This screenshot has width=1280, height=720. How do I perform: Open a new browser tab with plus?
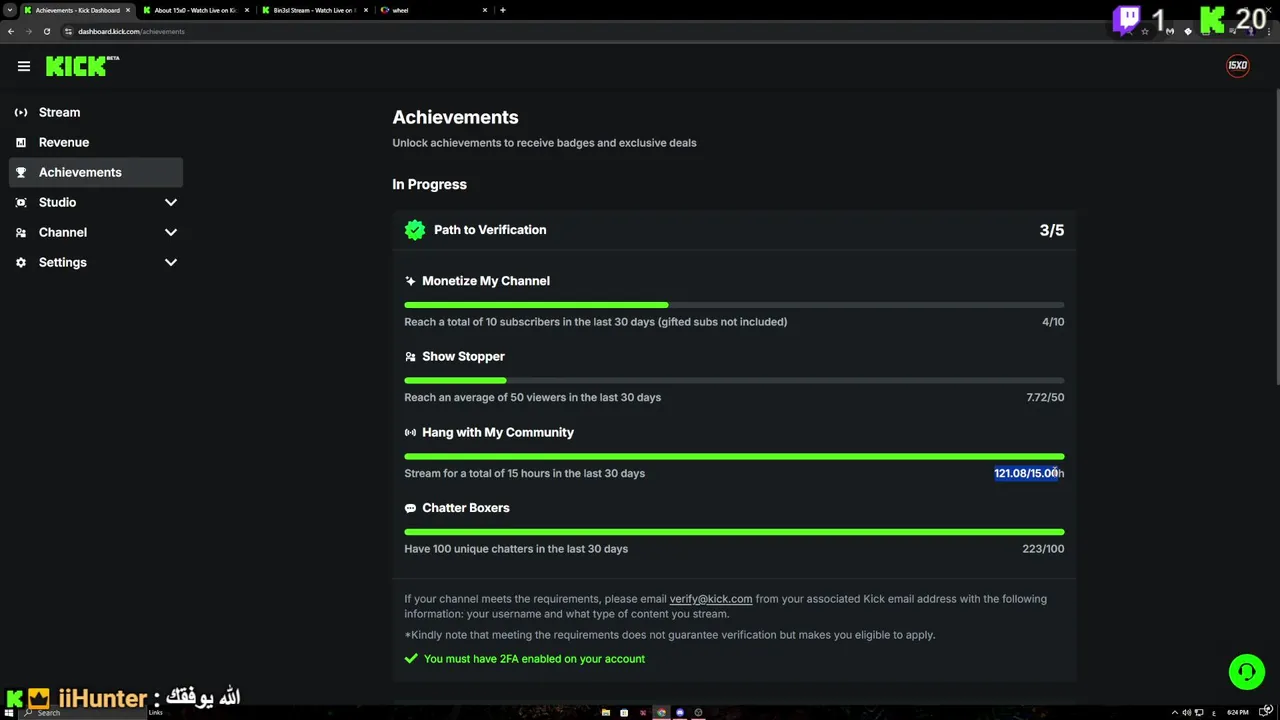[502, 10]
